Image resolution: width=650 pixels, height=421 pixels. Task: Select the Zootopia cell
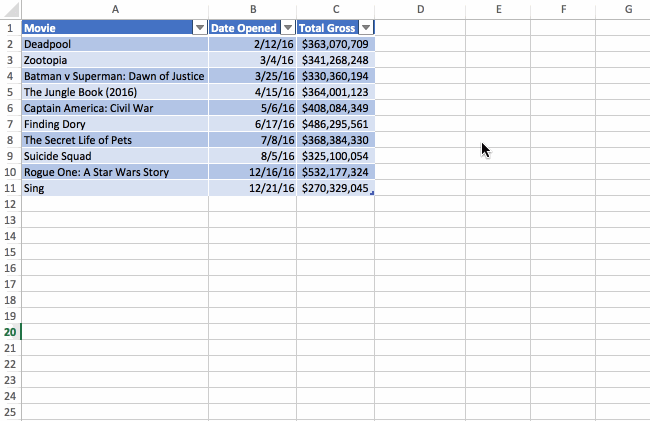tap(115, 60)
